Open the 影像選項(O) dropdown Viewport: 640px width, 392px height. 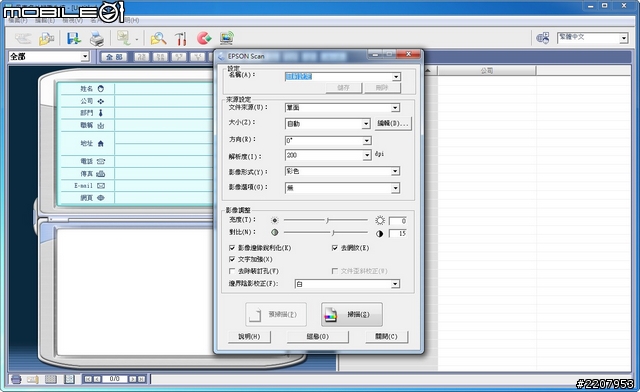click(x=395, y=188)
